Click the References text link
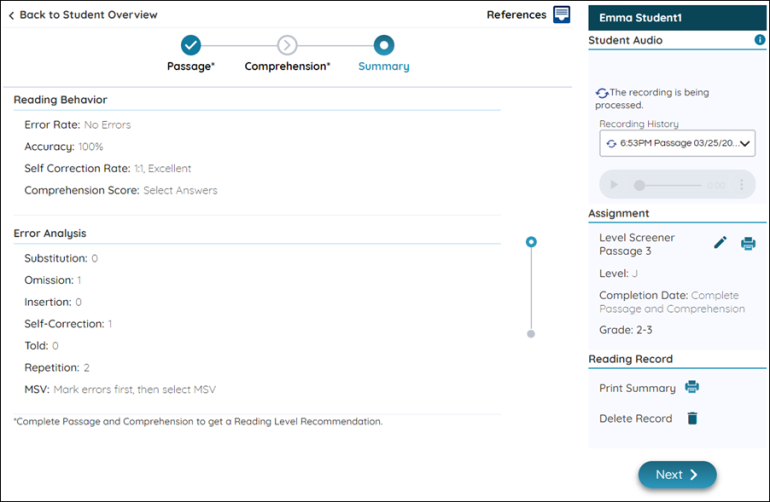Viewport: 770px width, 502px height. pos(516,15)
